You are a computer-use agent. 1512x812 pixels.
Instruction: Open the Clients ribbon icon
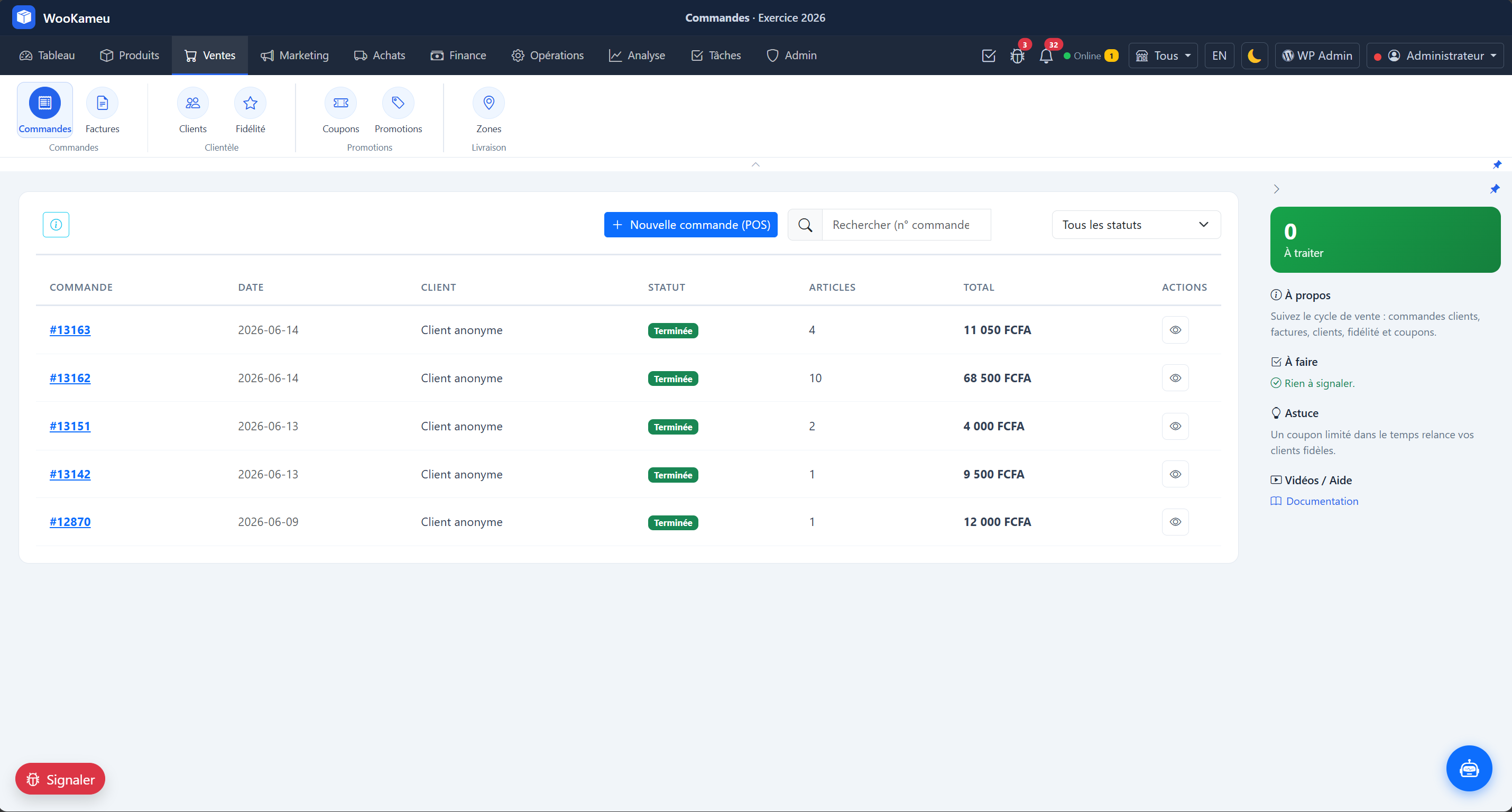(192, 110)
